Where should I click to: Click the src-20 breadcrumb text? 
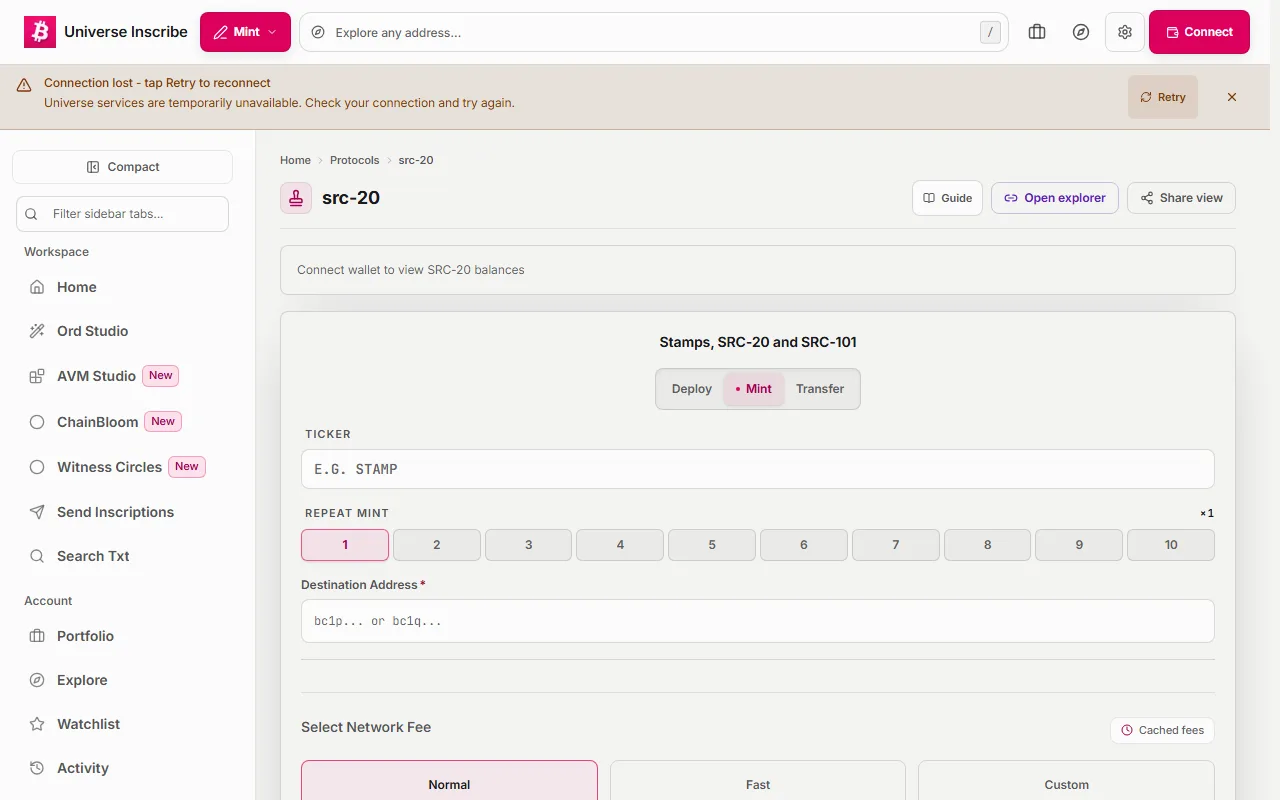(x=416, y=160)
